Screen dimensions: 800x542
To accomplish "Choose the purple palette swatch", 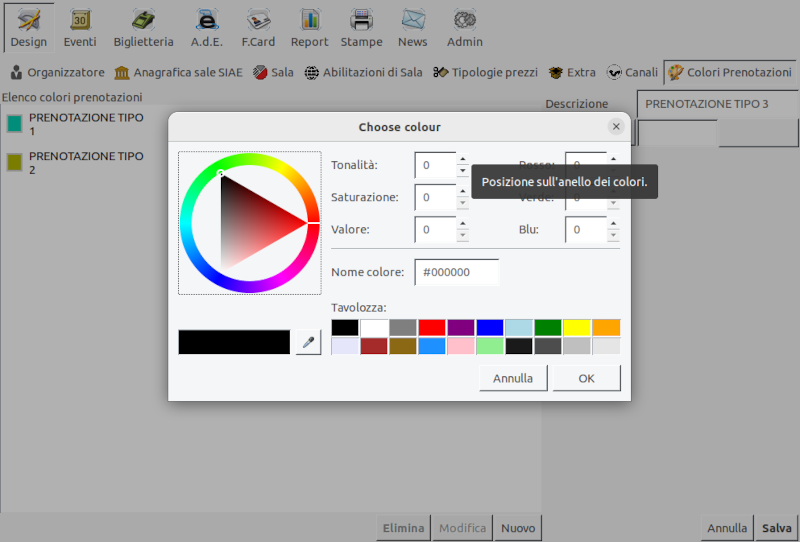I will pyautogui.click(x=461, y=328).
